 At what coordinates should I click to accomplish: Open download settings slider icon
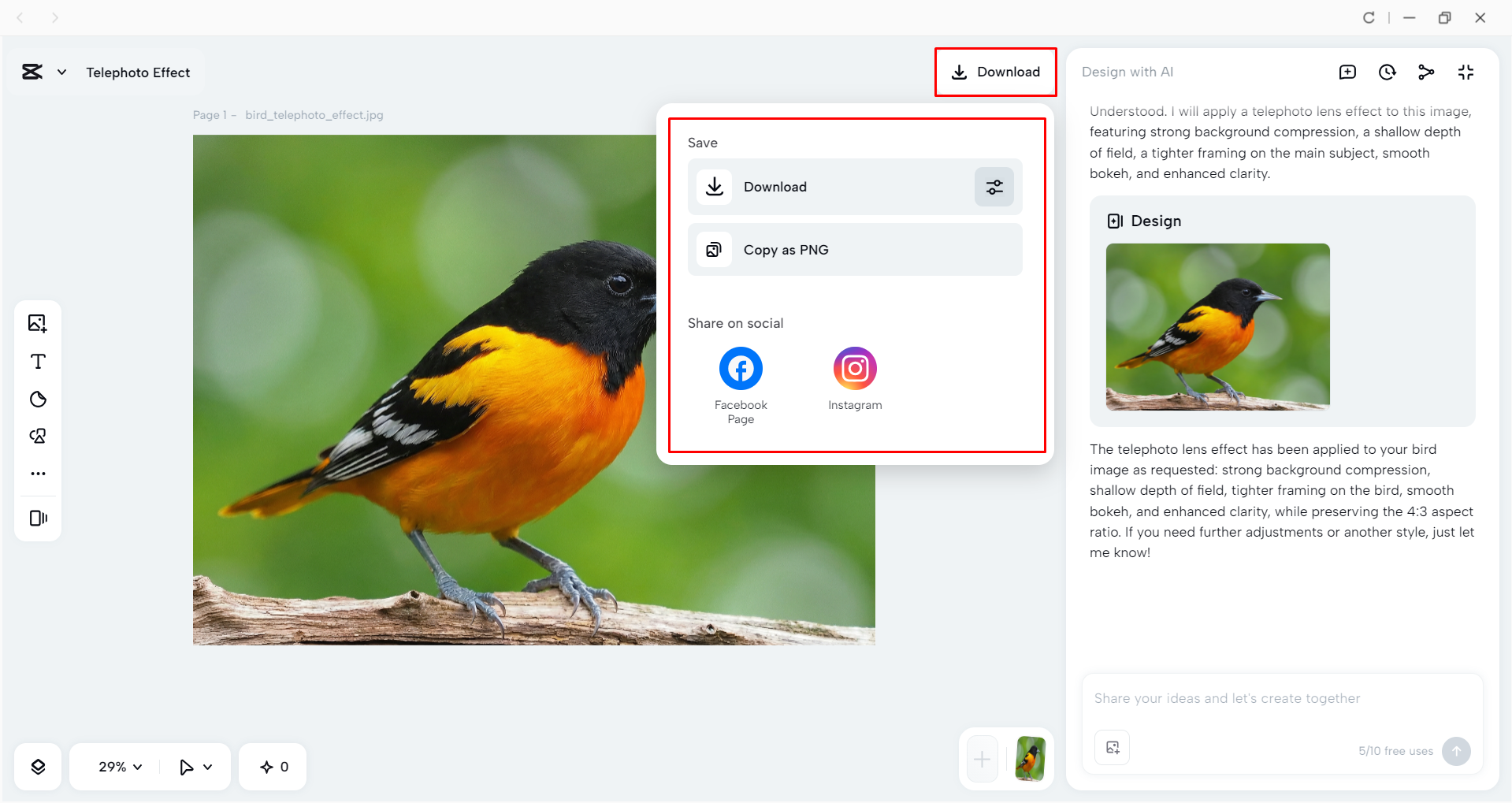tap(994, 187)
